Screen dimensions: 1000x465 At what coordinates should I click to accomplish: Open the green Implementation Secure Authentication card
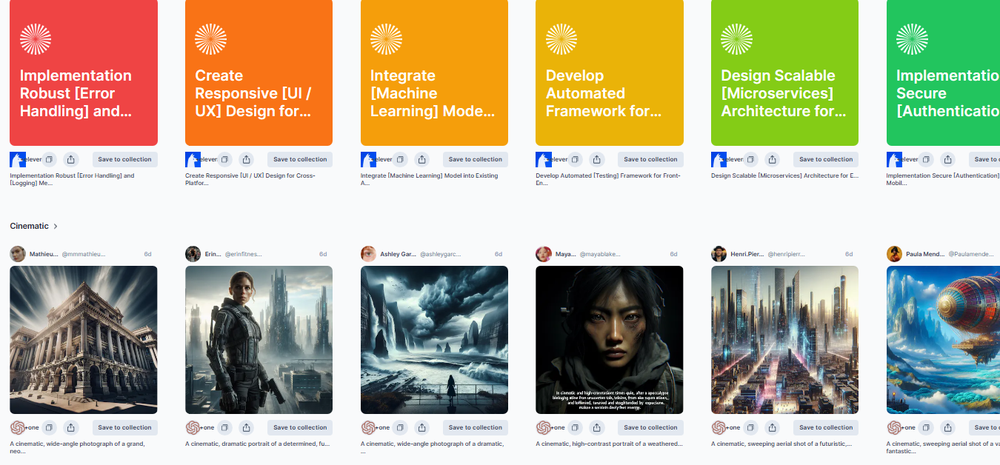coord(943,73)
